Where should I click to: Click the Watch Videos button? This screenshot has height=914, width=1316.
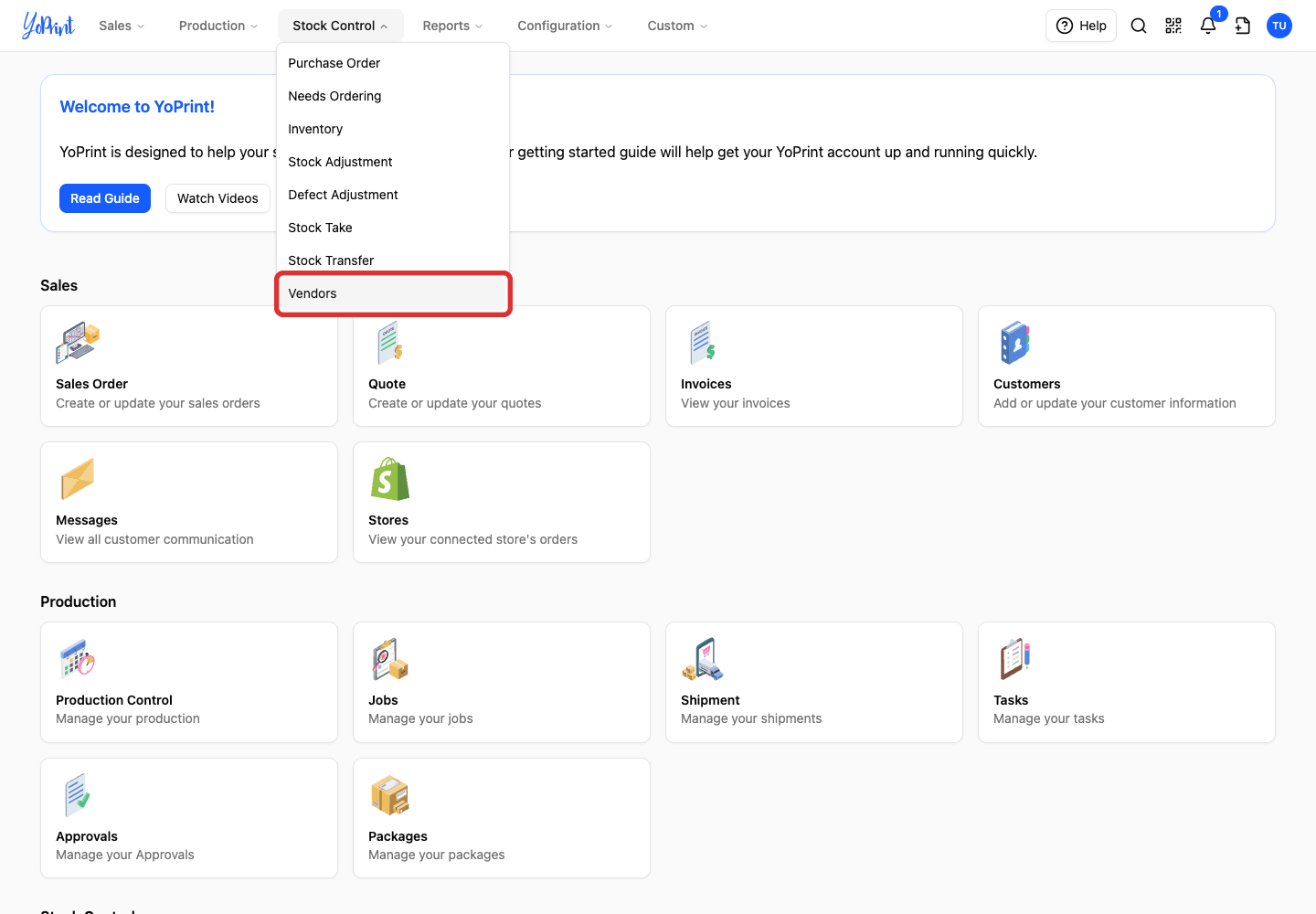(218, 198)
